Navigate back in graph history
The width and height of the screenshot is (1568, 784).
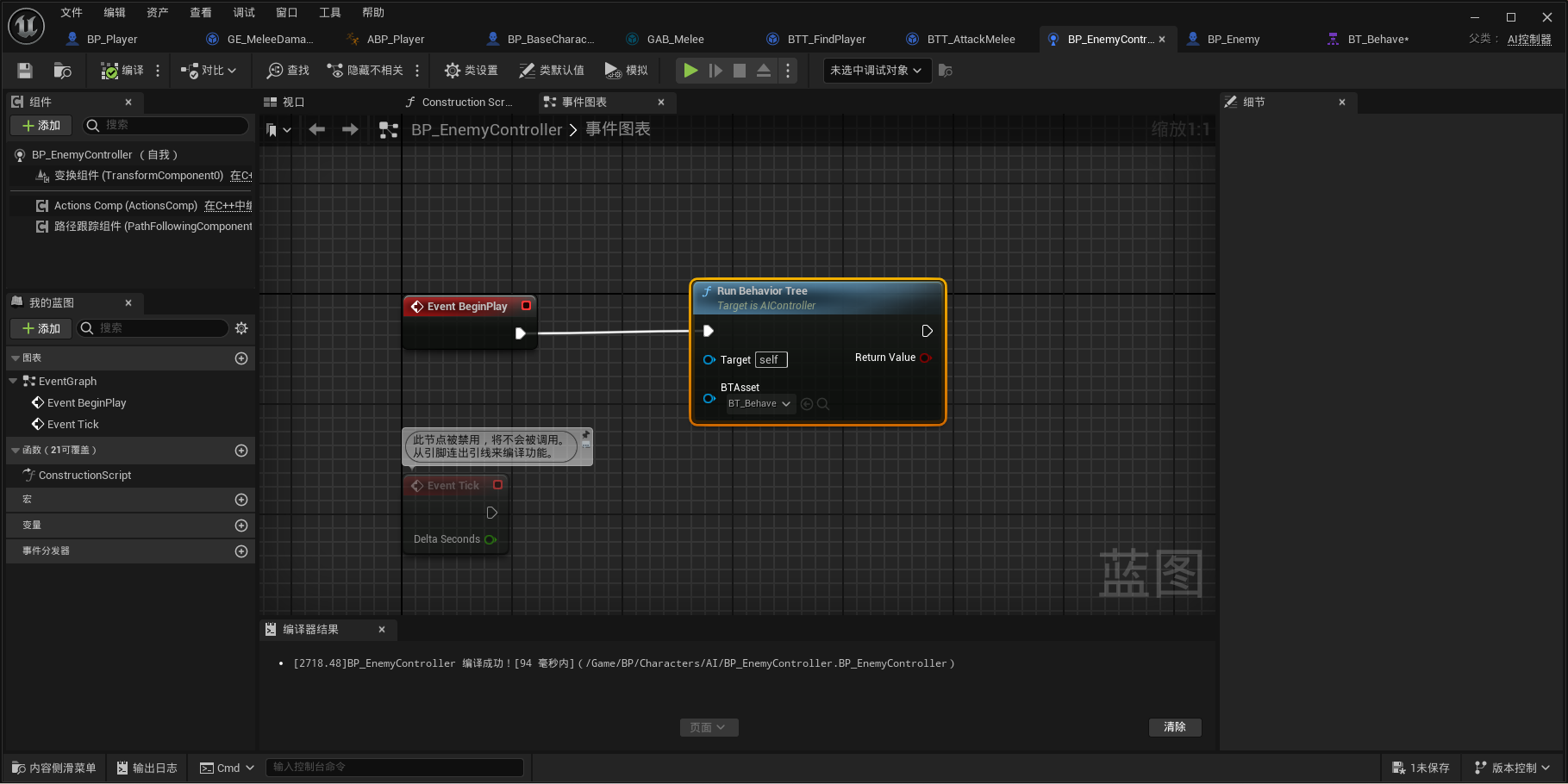pyautogui.click(x=317, y=129)
